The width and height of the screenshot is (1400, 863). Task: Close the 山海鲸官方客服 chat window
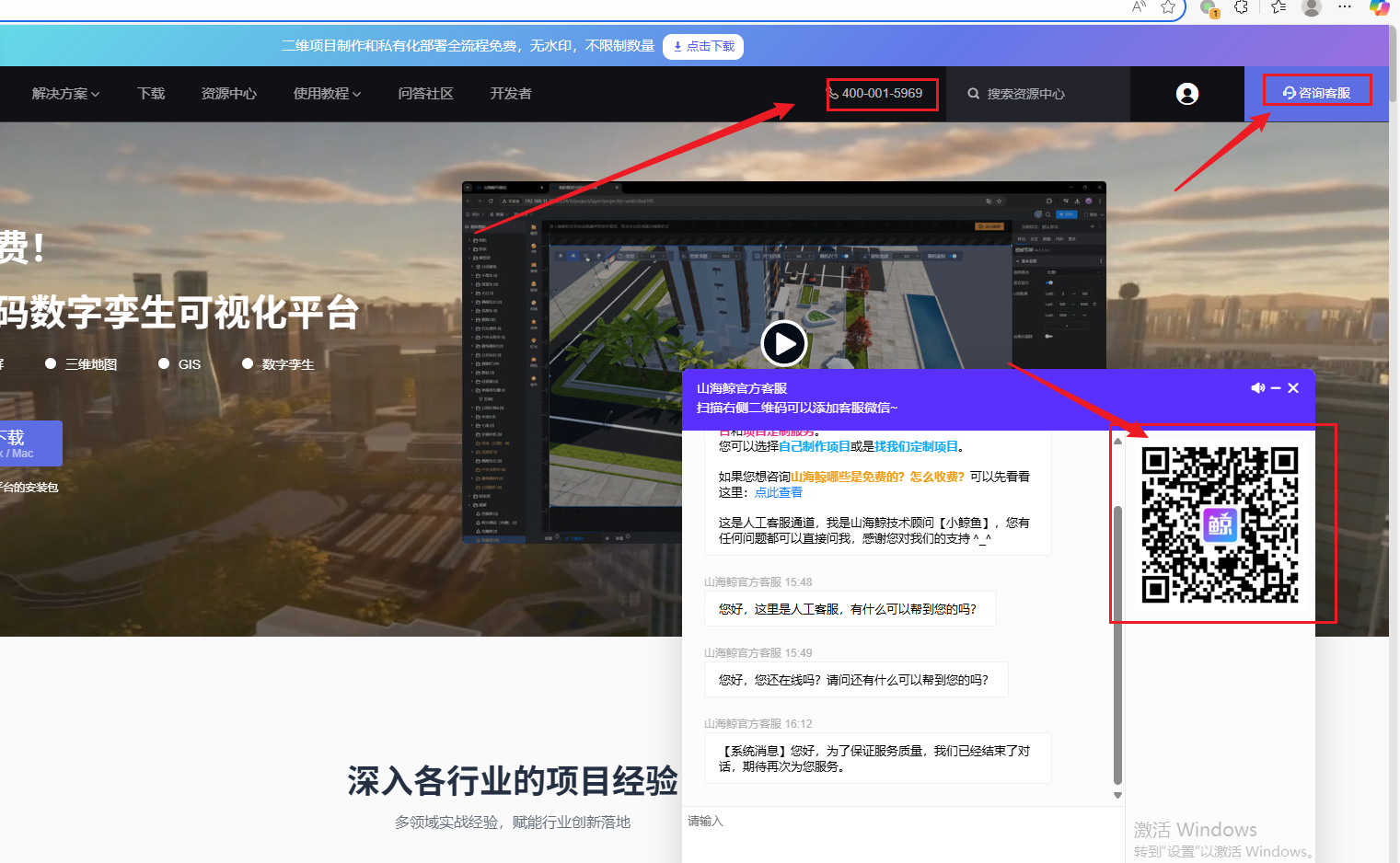pyautogui.click(x=1293, y=388)
